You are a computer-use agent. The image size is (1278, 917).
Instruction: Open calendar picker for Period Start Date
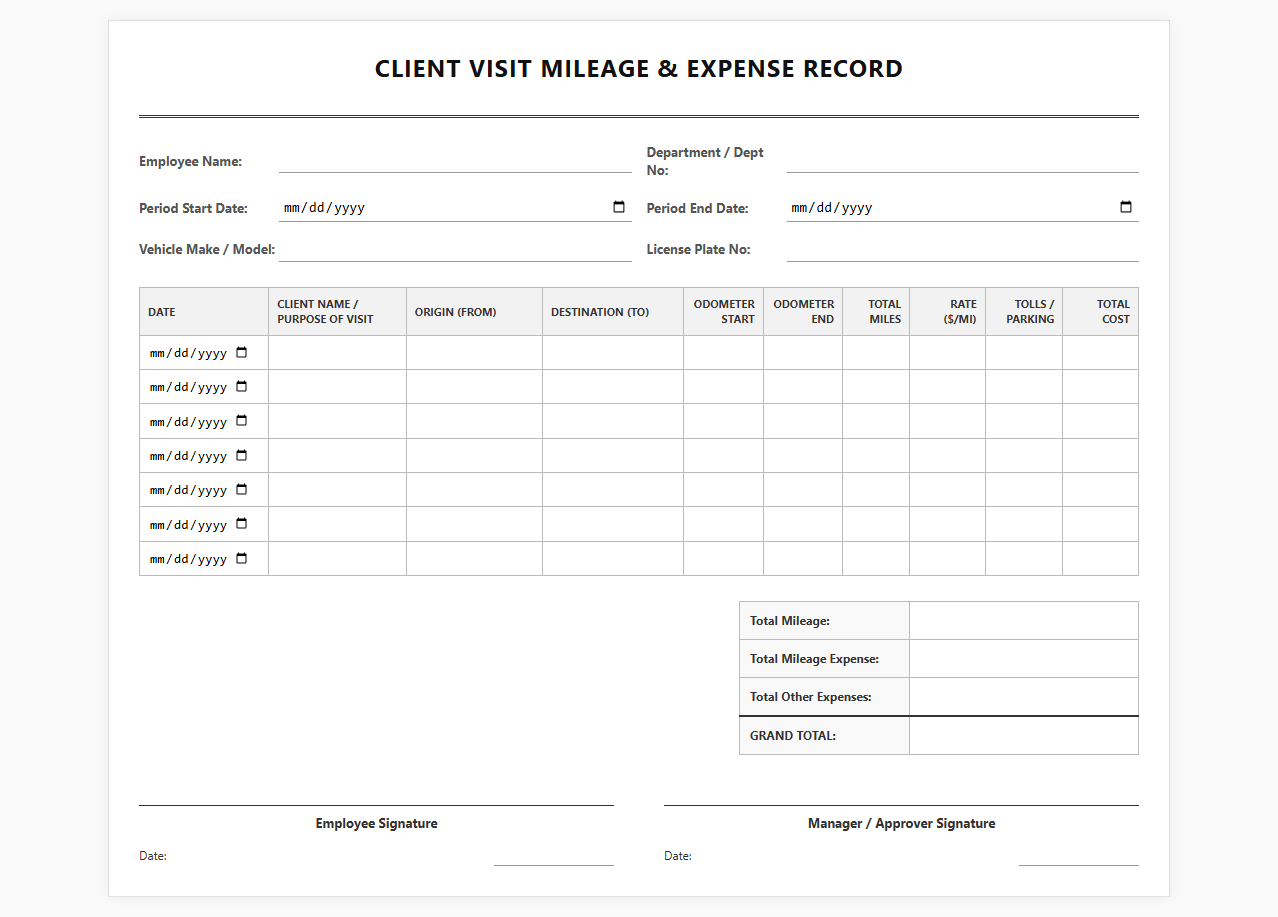(x=619, y=207)
